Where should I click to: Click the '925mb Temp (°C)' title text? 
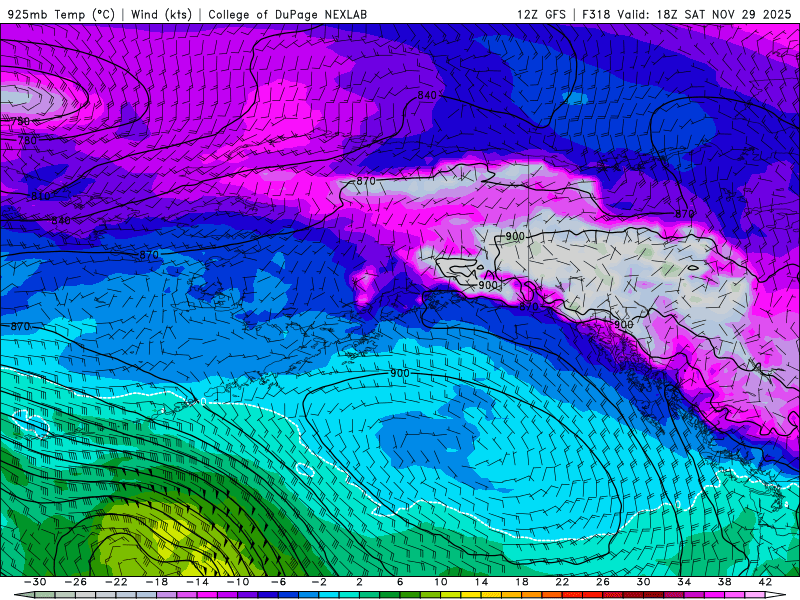coord(62,14)
